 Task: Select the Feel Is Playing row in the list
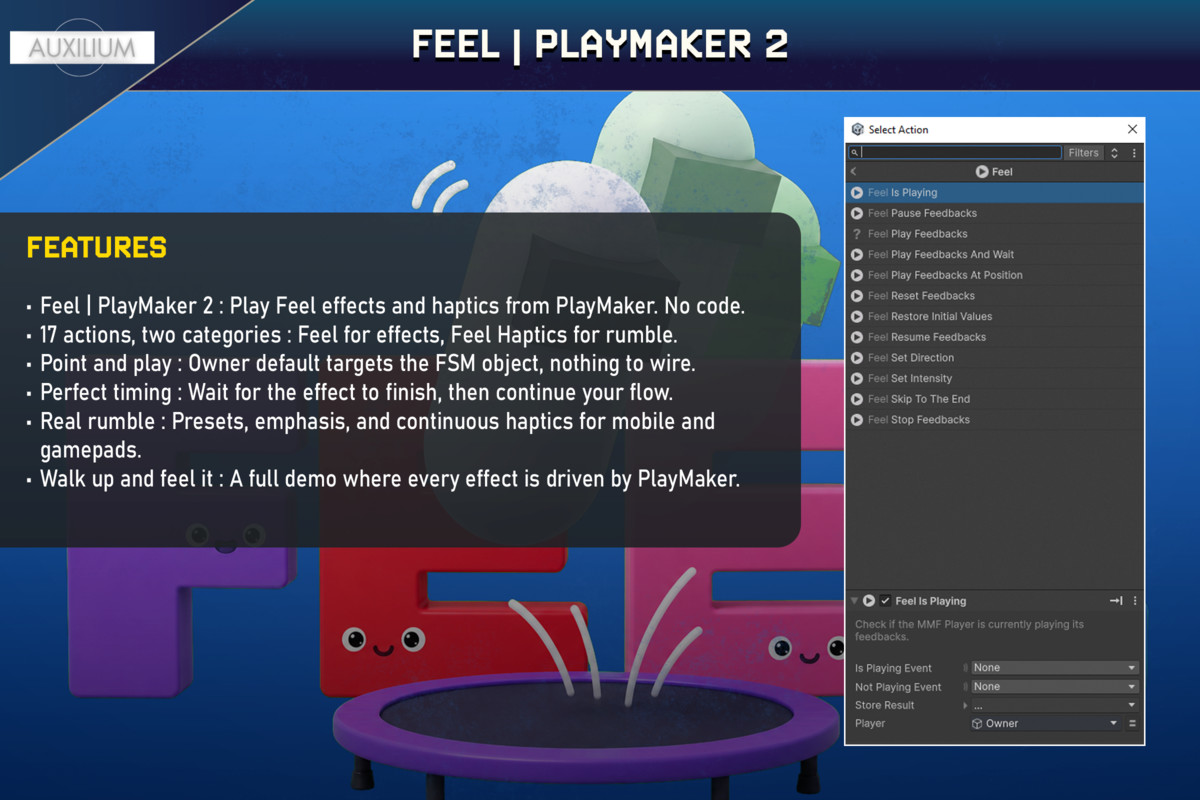995,193
